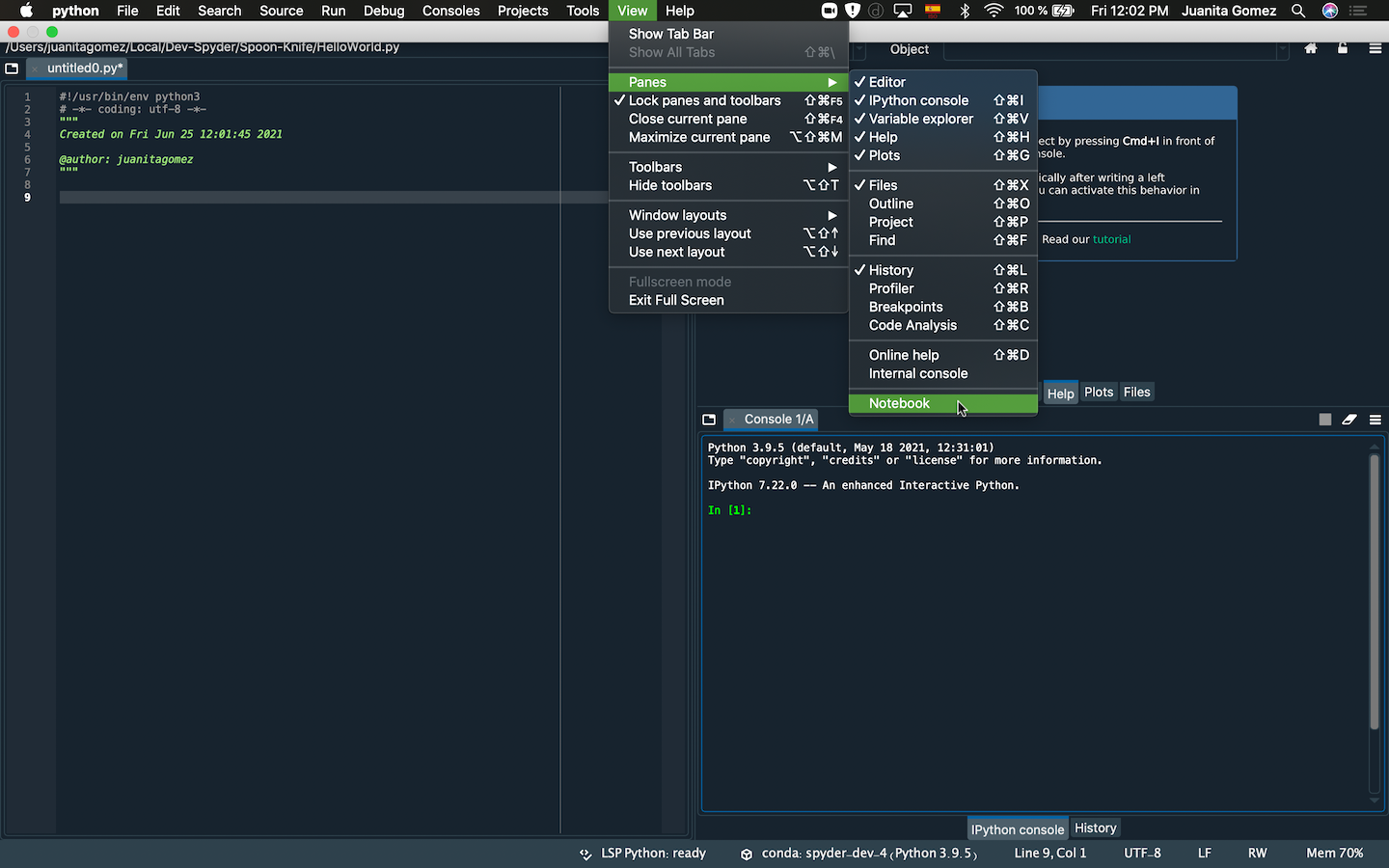Open the Help pane options hamburger menu

pos(1375,49)
